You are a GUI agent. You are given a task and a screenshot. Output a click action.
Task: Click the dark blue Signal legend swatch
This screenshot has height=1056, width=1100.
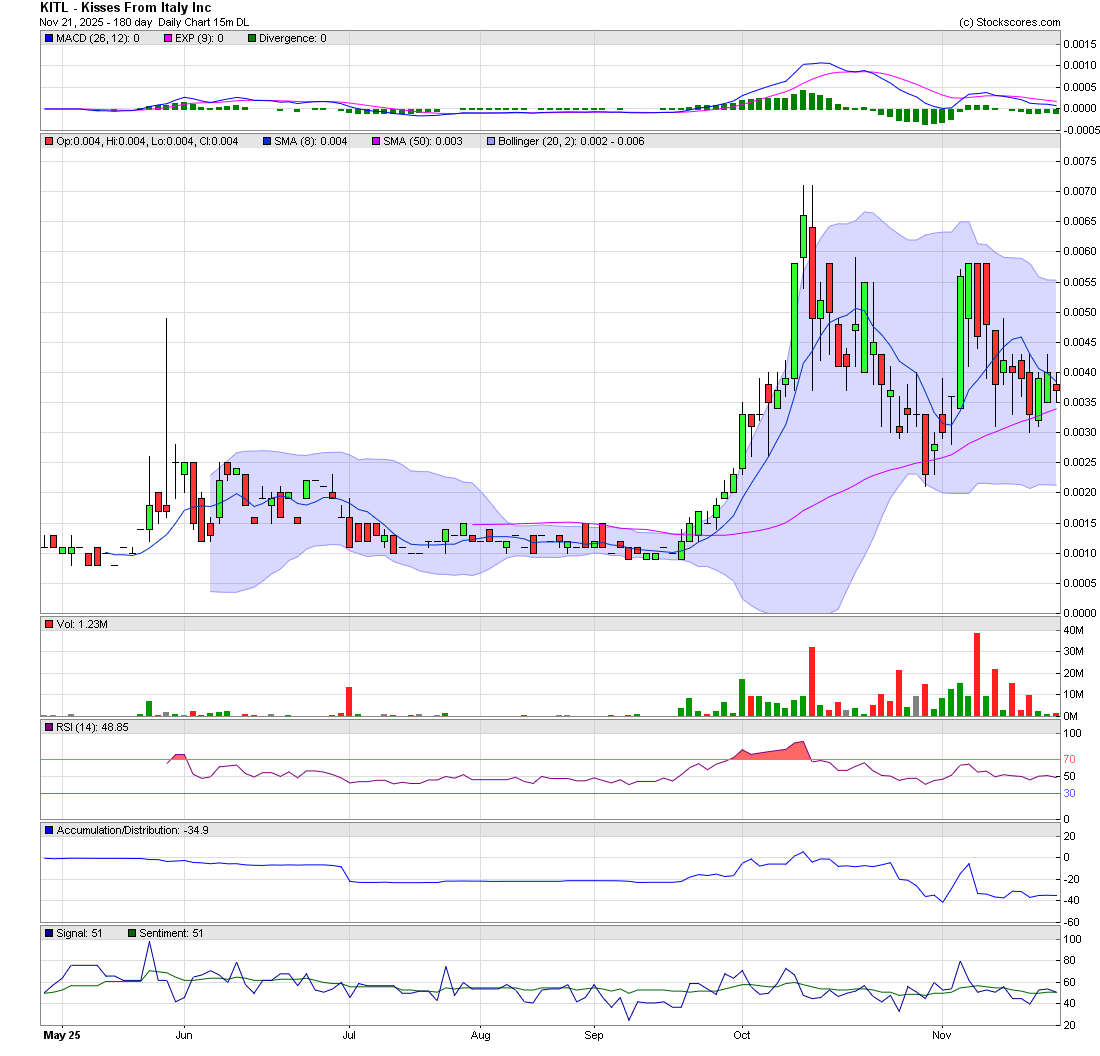[x=49, y=934]
